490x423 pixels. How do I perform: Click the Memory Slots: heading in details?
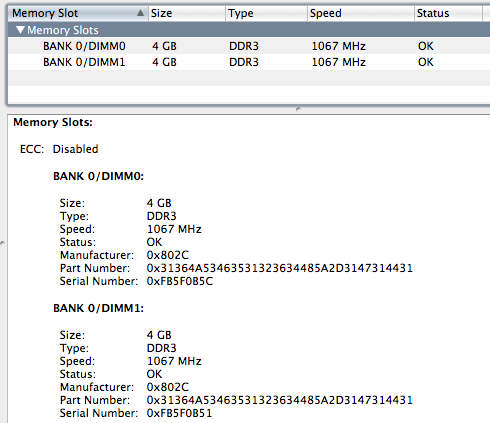[53, 122]
